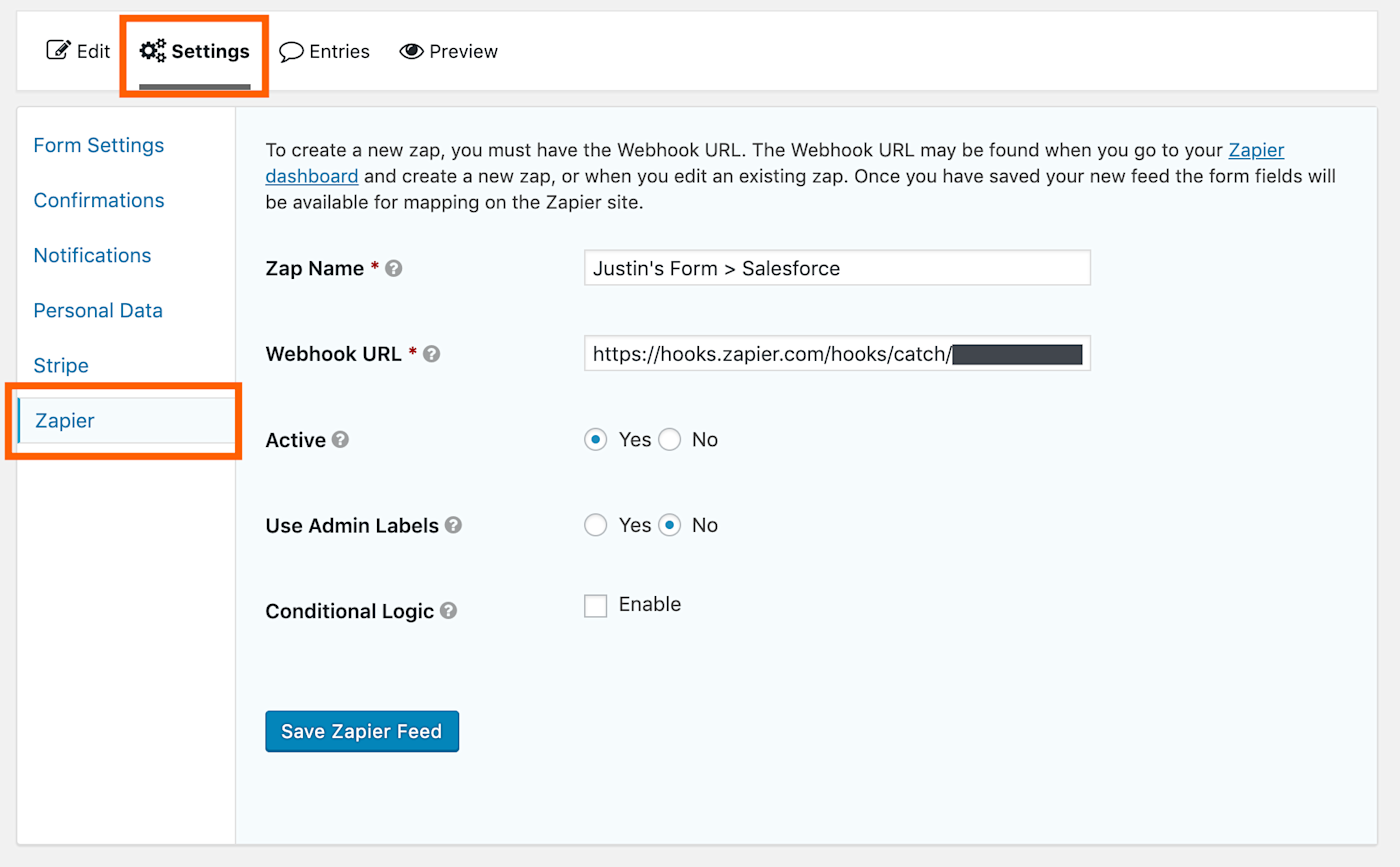This screenshot has width=1400, height=867.
Task: Click help icon beside Active label
Action: point(340,440)
